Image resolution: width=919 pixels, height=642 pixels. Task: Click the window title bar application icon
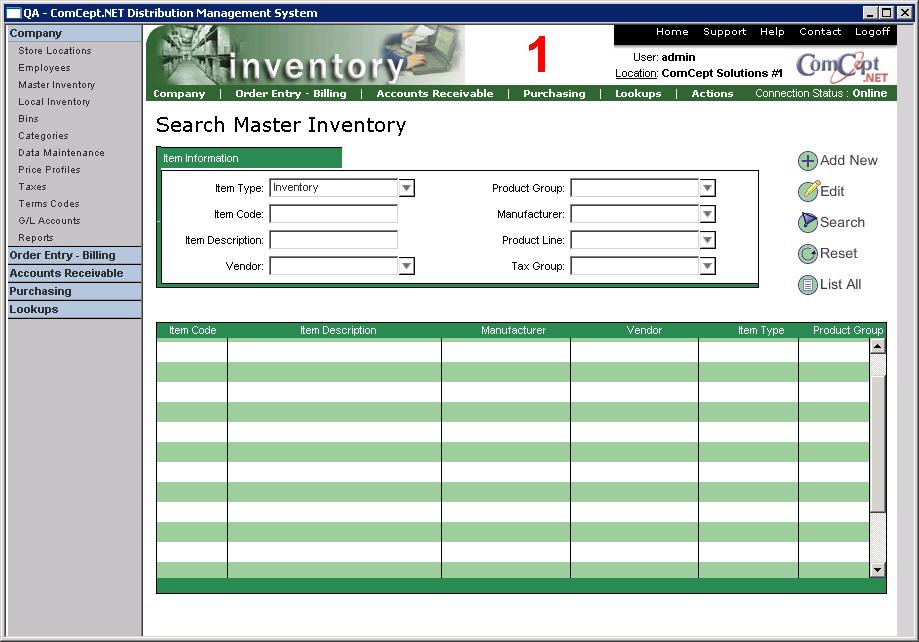point(14,13)
